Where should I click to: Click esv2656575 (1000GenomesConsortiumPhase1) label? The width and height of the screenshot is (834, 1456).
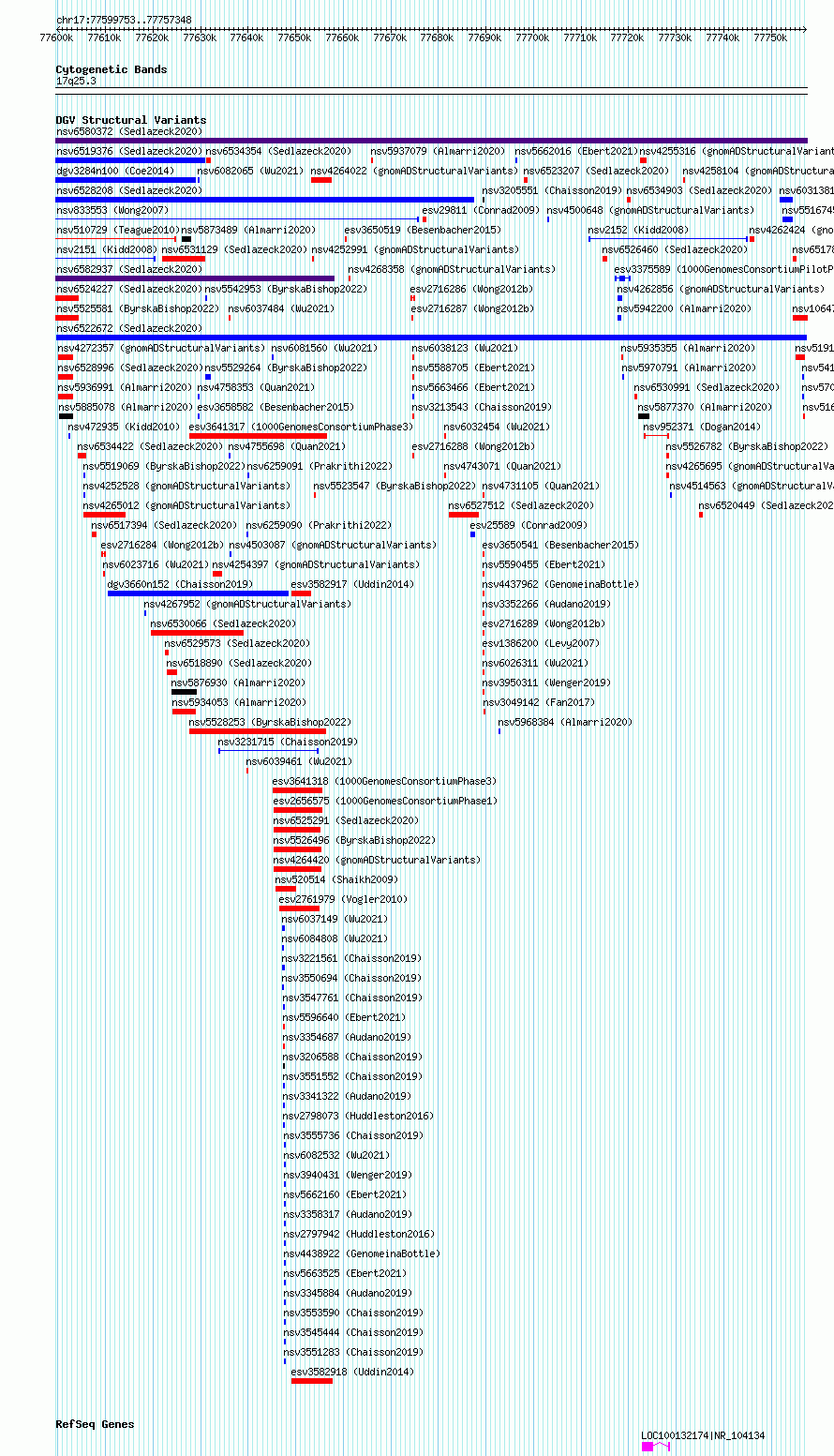click(x=385, y=801)
